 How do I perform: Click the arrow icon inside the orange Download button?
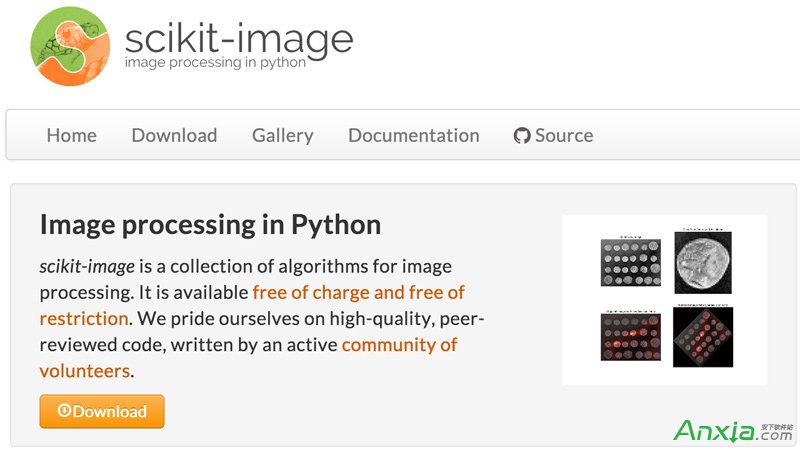64,410
